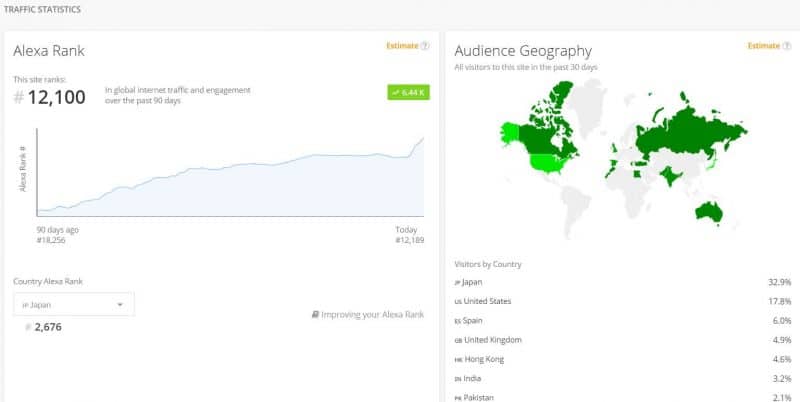Open the Country Alexa Rank dropdown arrow

point(120,305)
